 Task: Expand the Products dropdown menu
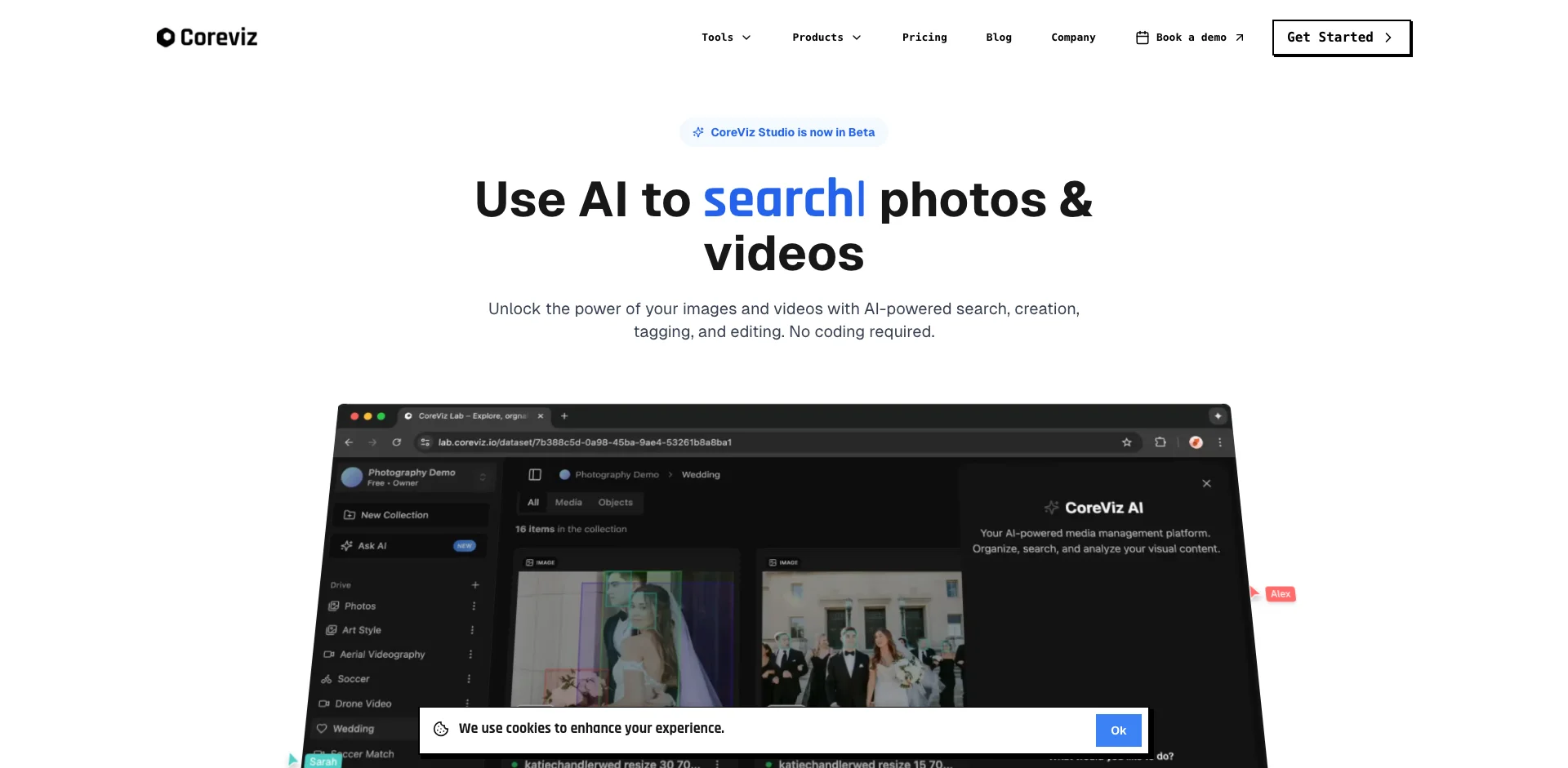point(826,38)
